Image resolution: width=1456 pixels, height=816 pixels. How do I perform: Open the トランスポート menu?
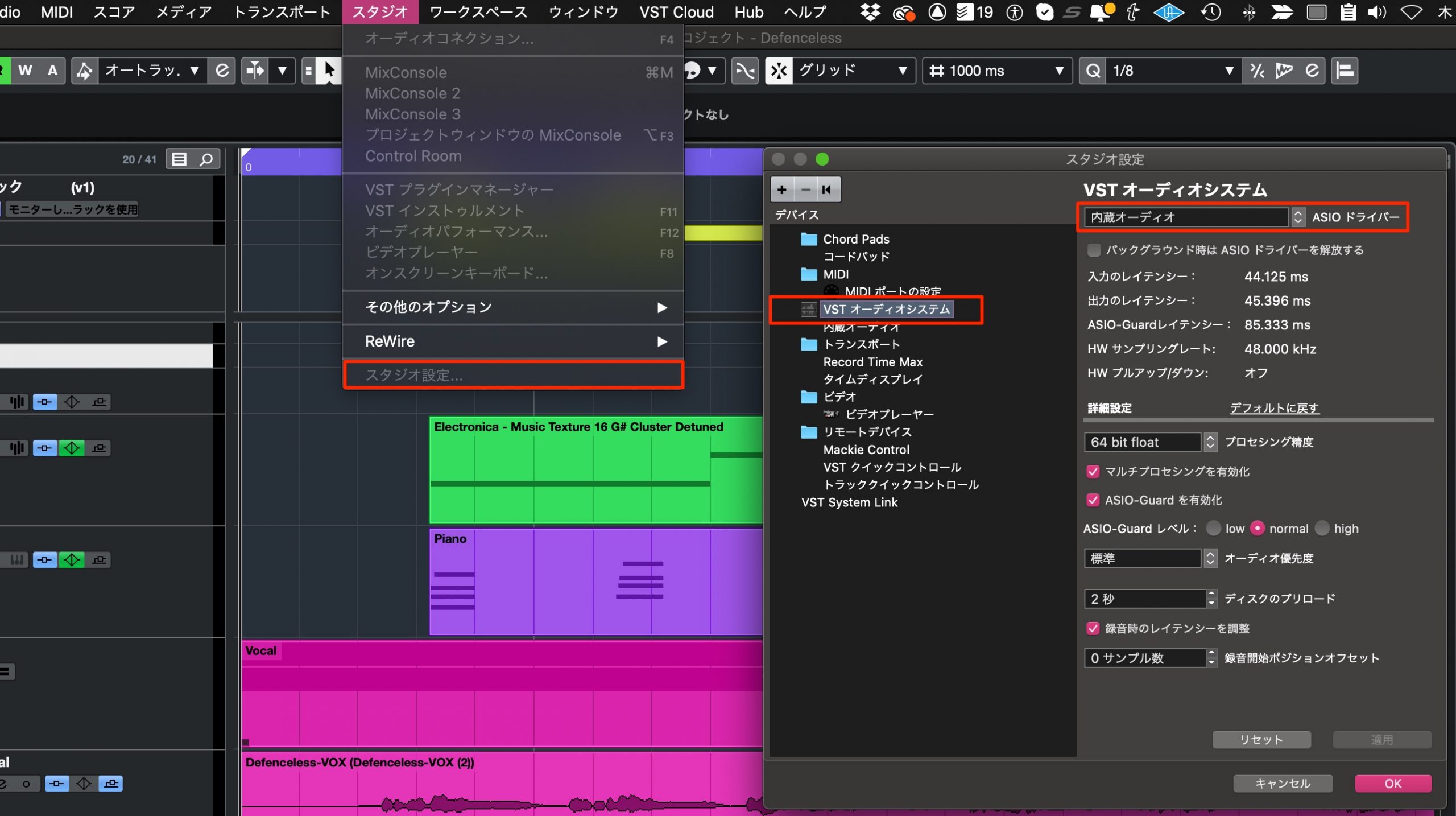282,12
